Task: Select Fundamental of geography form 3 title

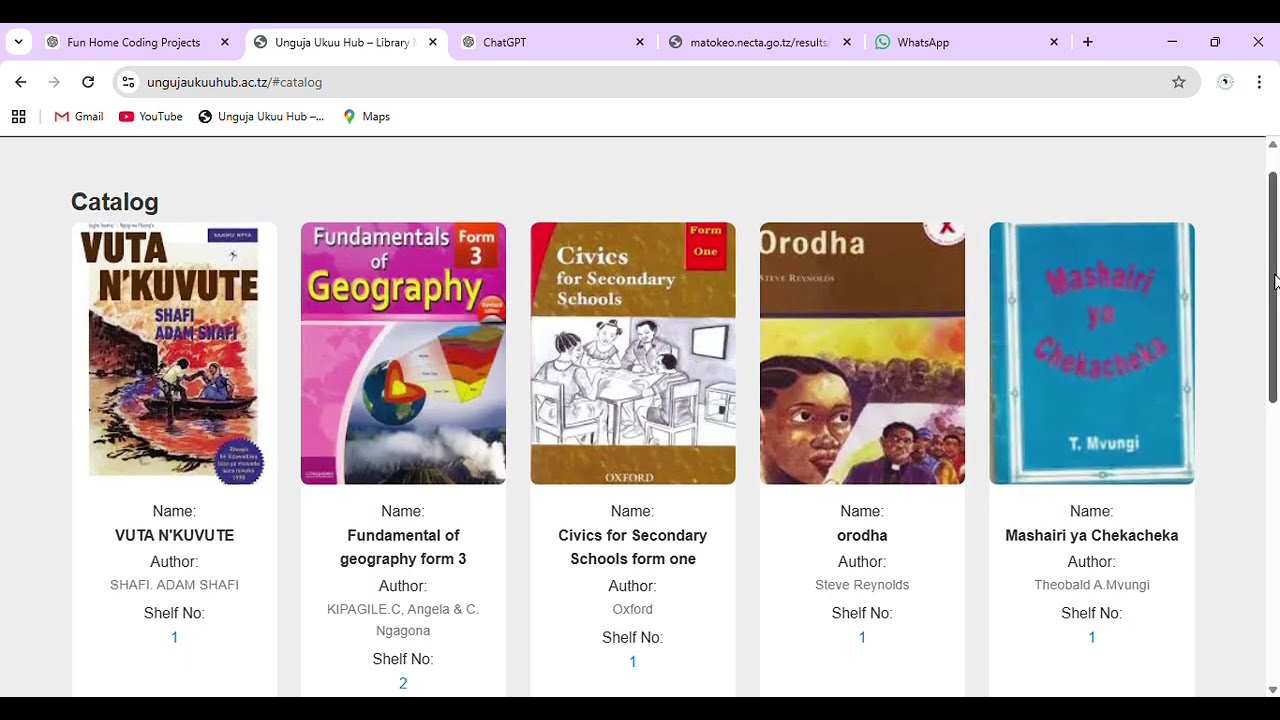Action: [x=403, y=547]
